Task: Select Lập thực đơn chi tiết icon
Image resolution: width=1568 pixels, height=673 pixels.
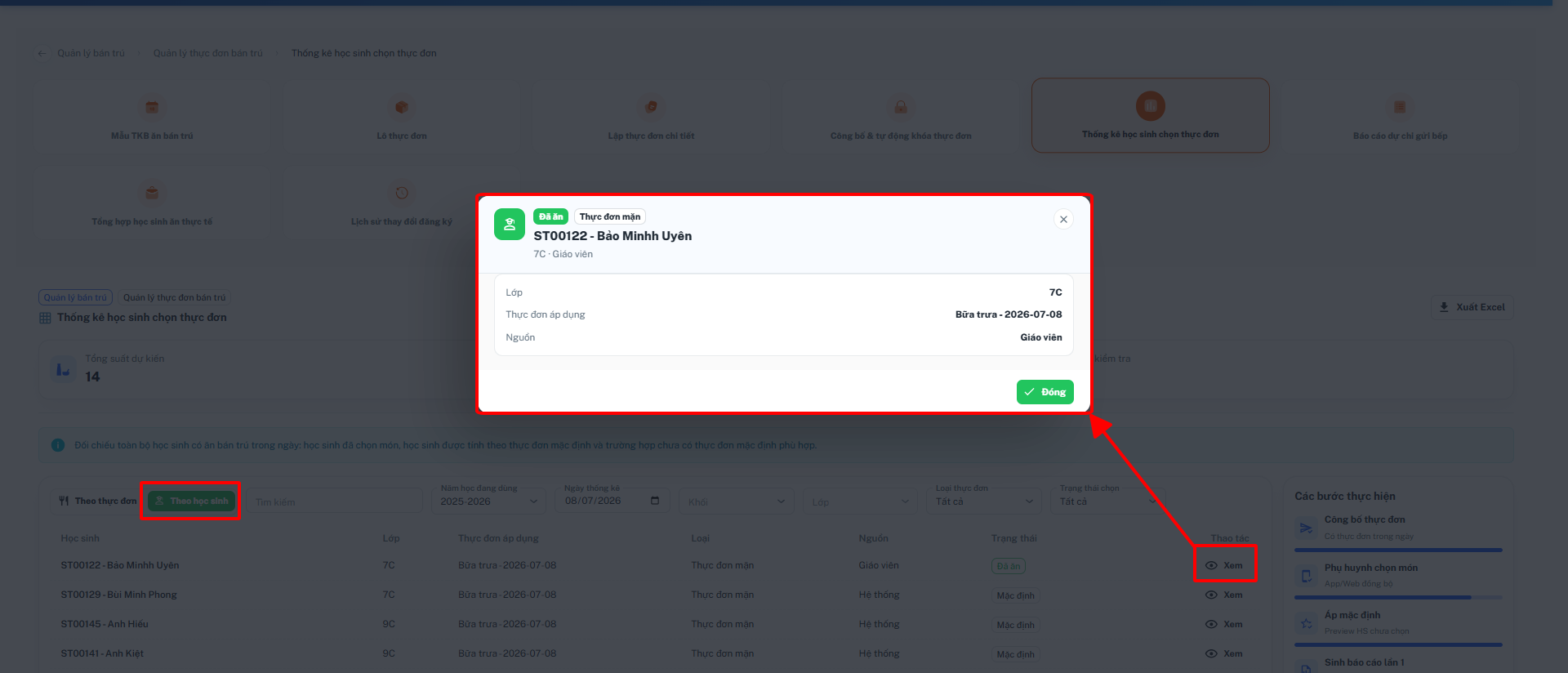Action: (x=651, y=107)
